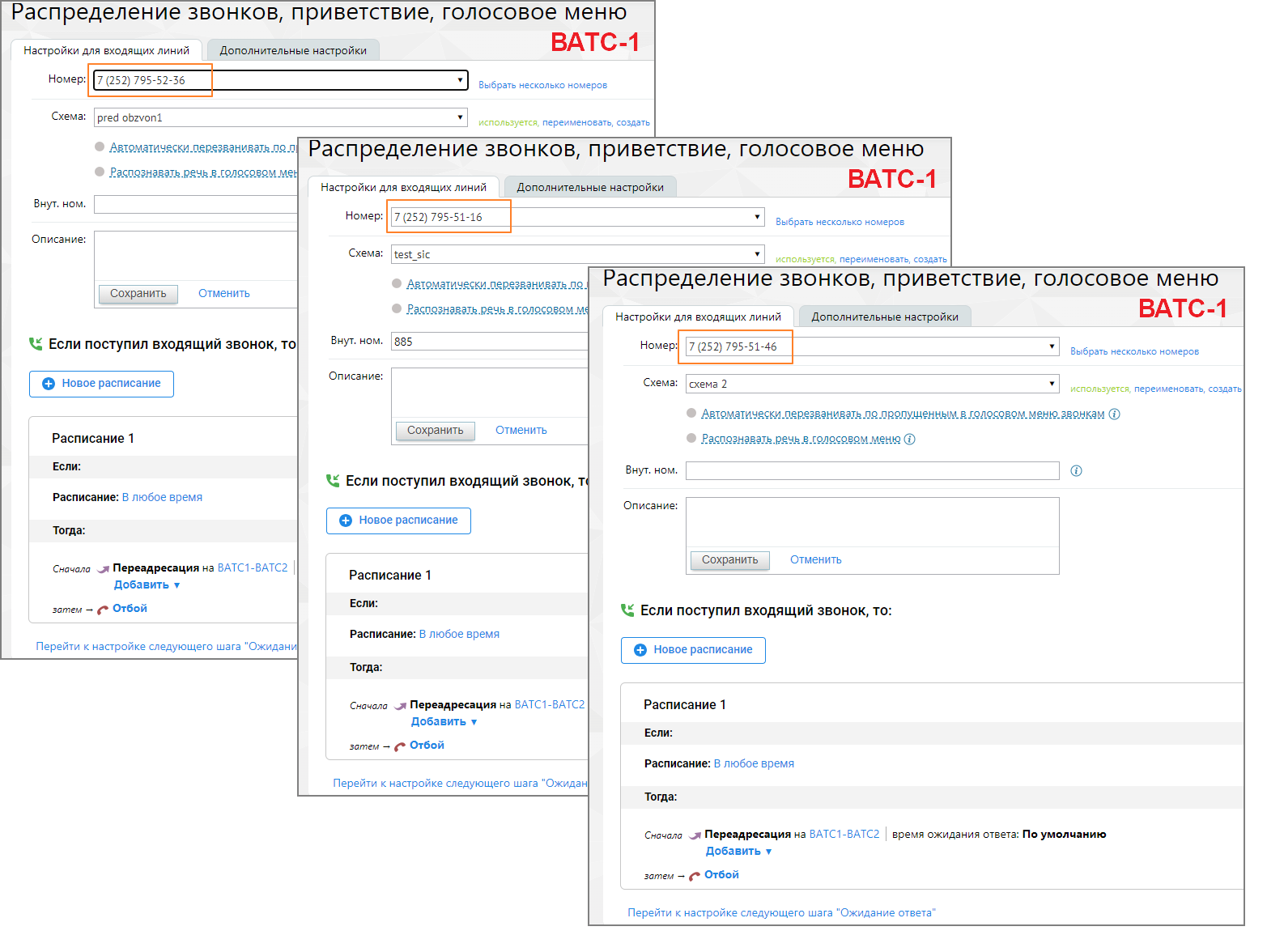Click the empty Внут. ном. field in the 795-51-46 window
Image resolution: width=1267 pixels, height=952 pixels.
[872, 470]
